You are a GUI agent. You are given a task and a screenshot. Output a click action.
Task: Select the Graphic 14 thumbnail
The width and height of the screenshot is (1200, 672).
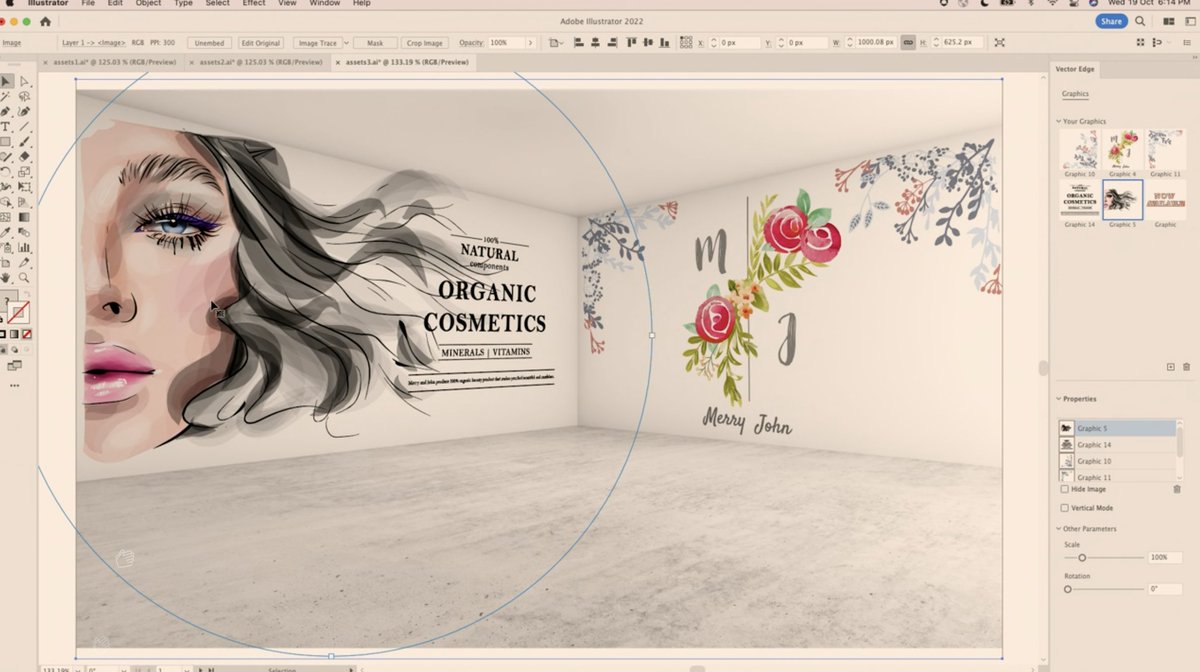[1079, 199]
